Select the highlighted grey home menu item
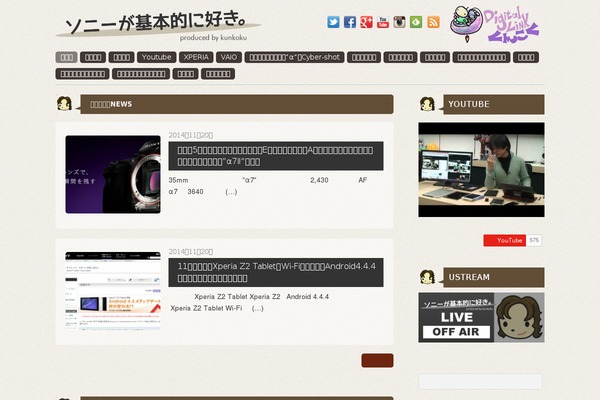 [x=66, y=57]
